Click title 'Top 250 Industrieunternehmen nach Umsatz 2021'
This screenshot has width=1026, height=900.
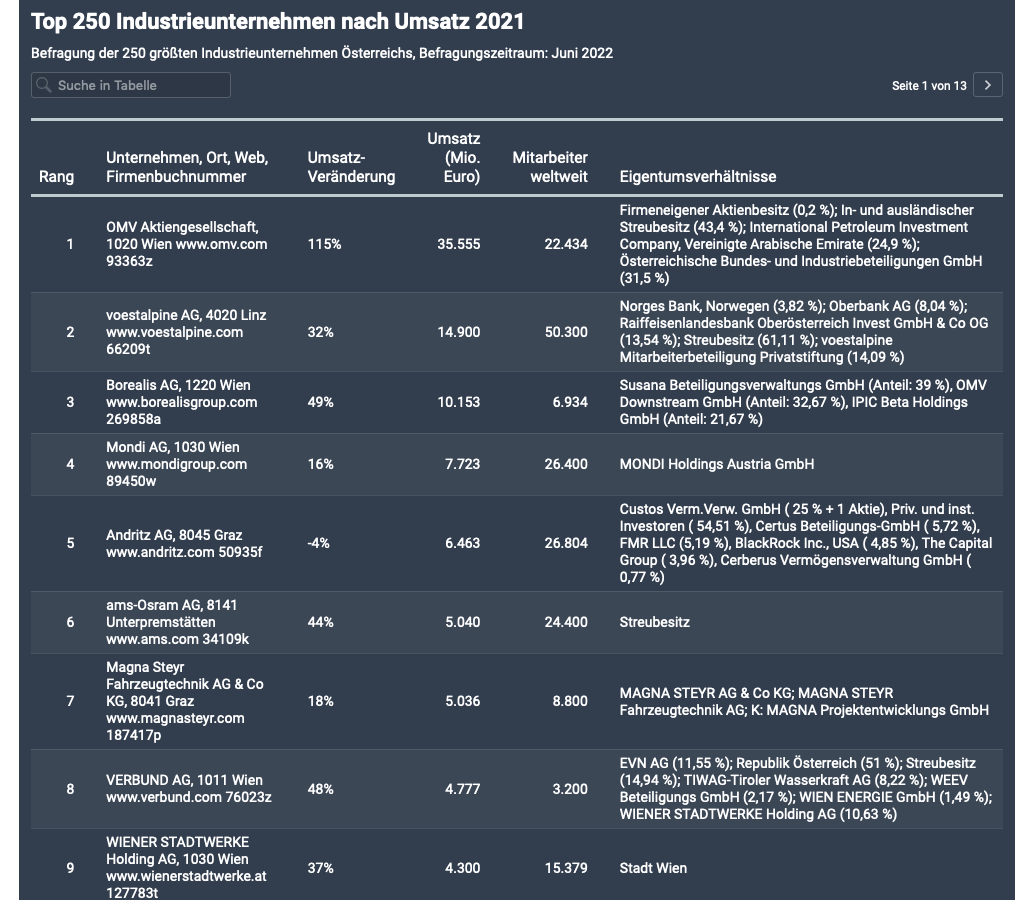pos(277,22)
